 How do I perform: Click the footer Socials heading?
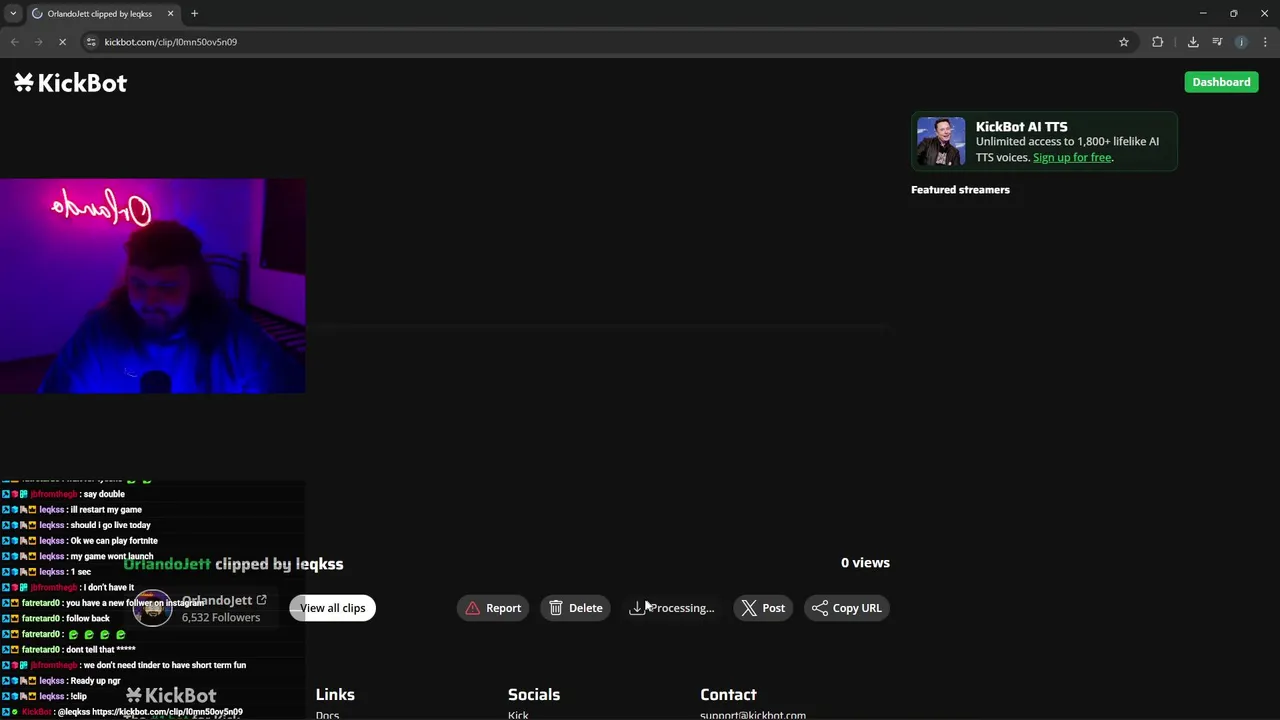pos(534,694)
